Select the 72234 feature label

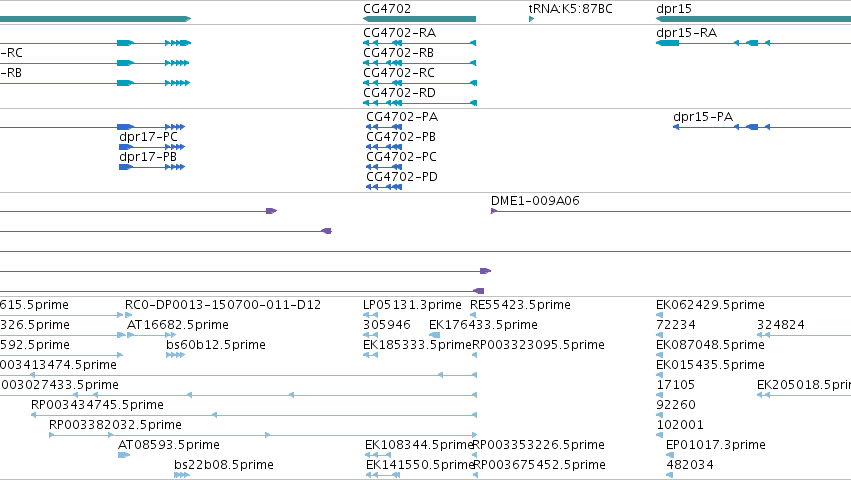click(676, 325)
